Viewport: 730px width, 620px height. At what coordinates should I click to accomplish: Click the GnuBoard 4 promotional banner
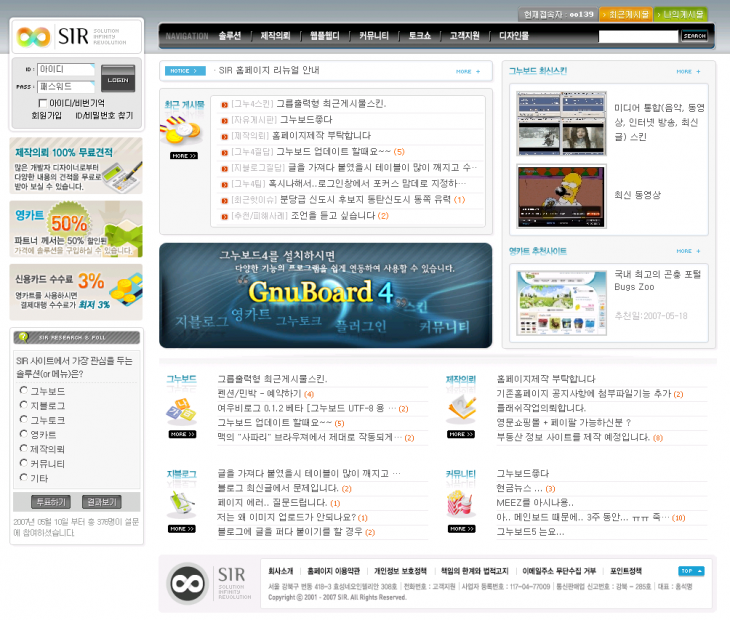click(x=325, y=295)
